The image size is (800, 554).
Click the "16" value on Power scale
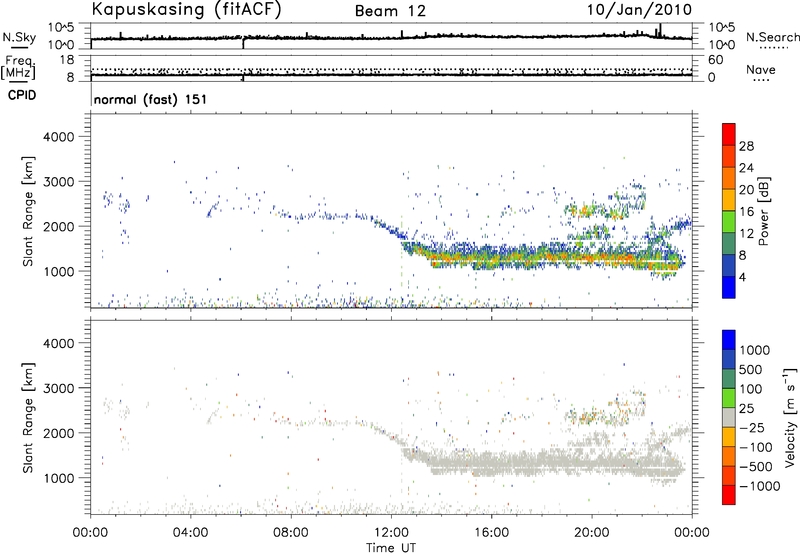[746, 212]
